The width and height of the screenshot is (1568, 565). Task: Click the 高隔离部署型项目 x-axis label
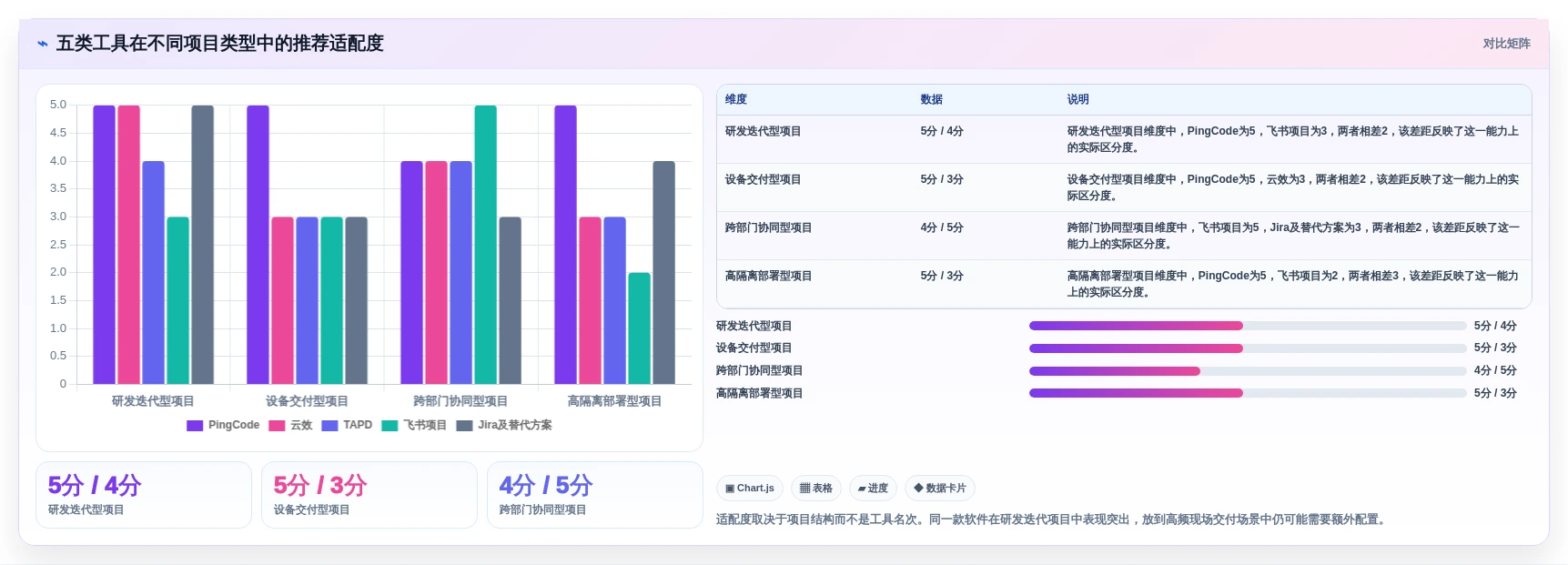pyautogui.click(x=614, y=401)
